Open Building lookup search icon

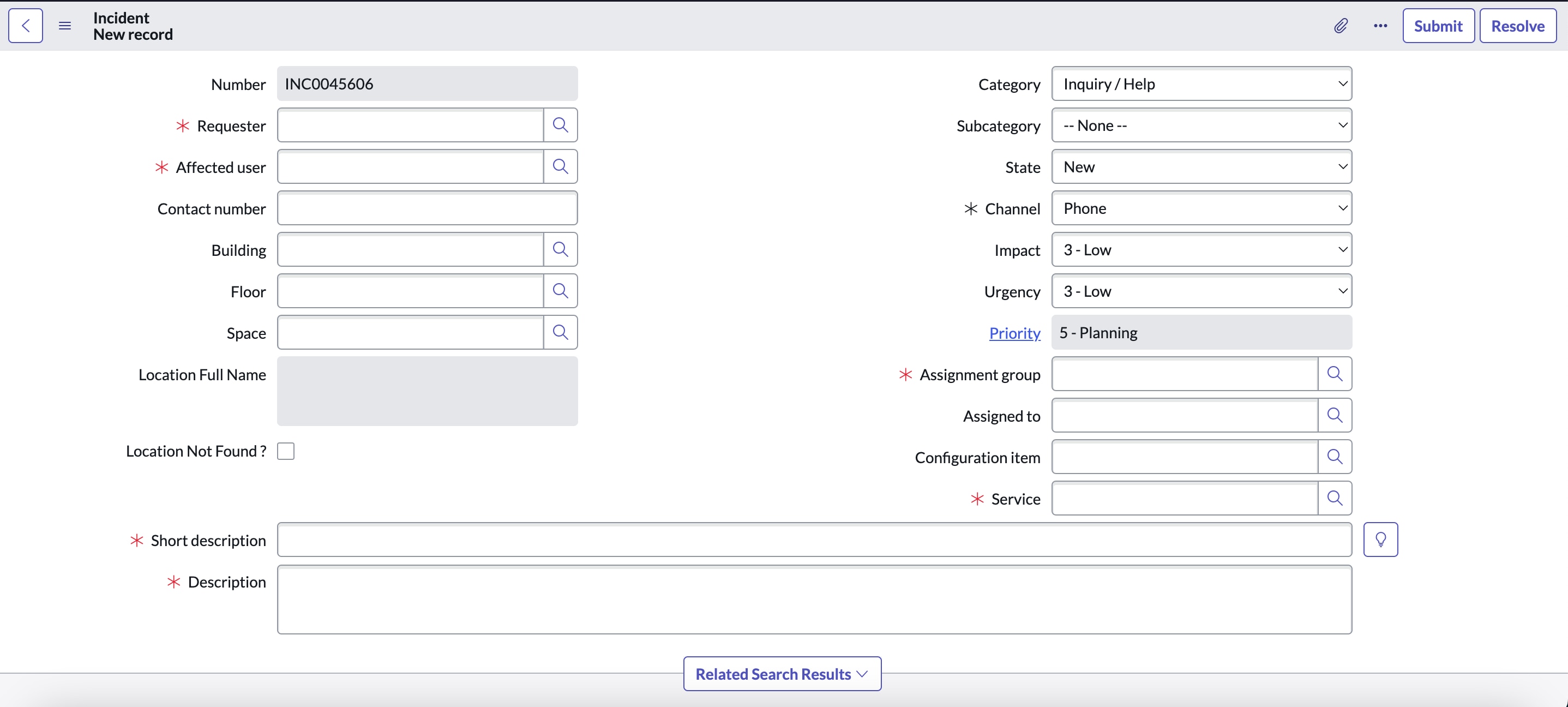pos(560,250)
